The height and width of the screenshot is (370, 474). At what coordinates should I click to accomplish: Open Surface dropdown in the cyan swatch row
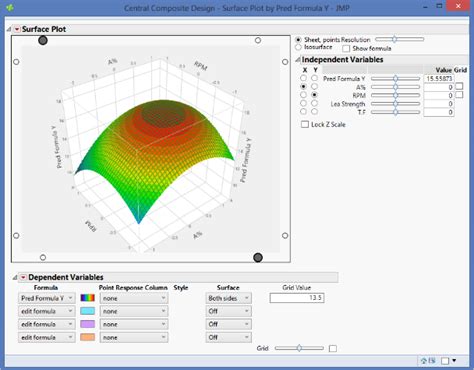click(228, 311)
